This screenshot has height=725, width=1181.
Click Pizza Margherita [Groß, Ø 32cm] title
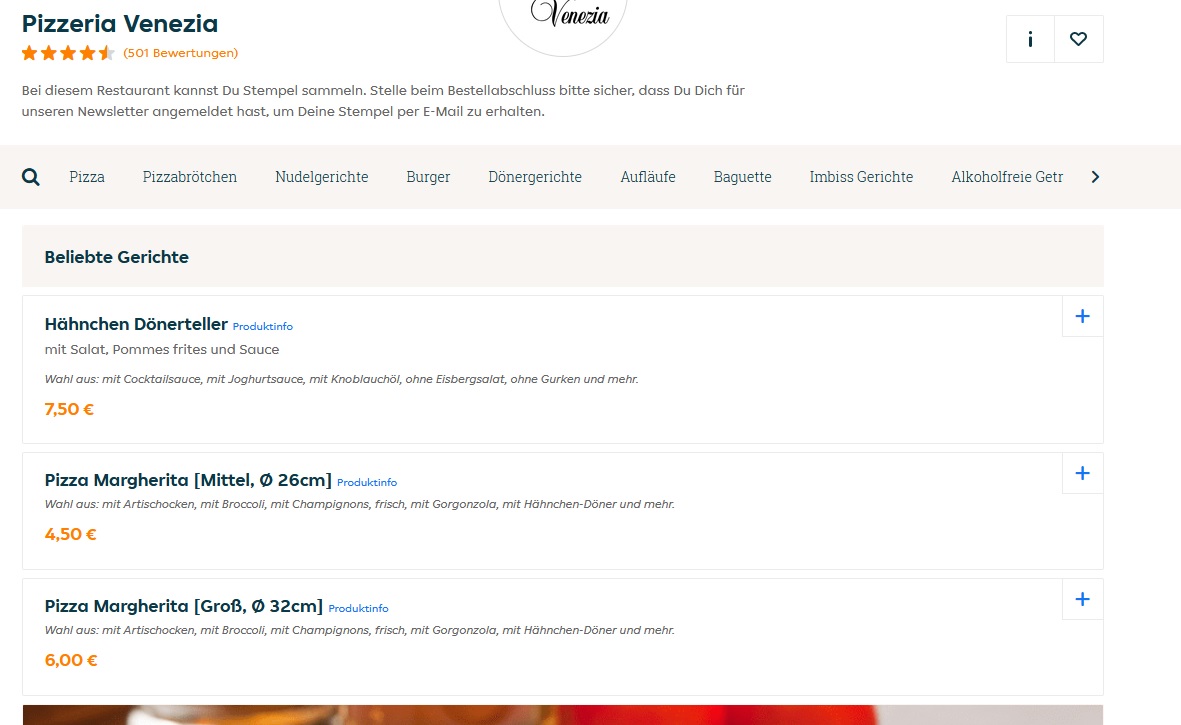click(x=184, y=606)
